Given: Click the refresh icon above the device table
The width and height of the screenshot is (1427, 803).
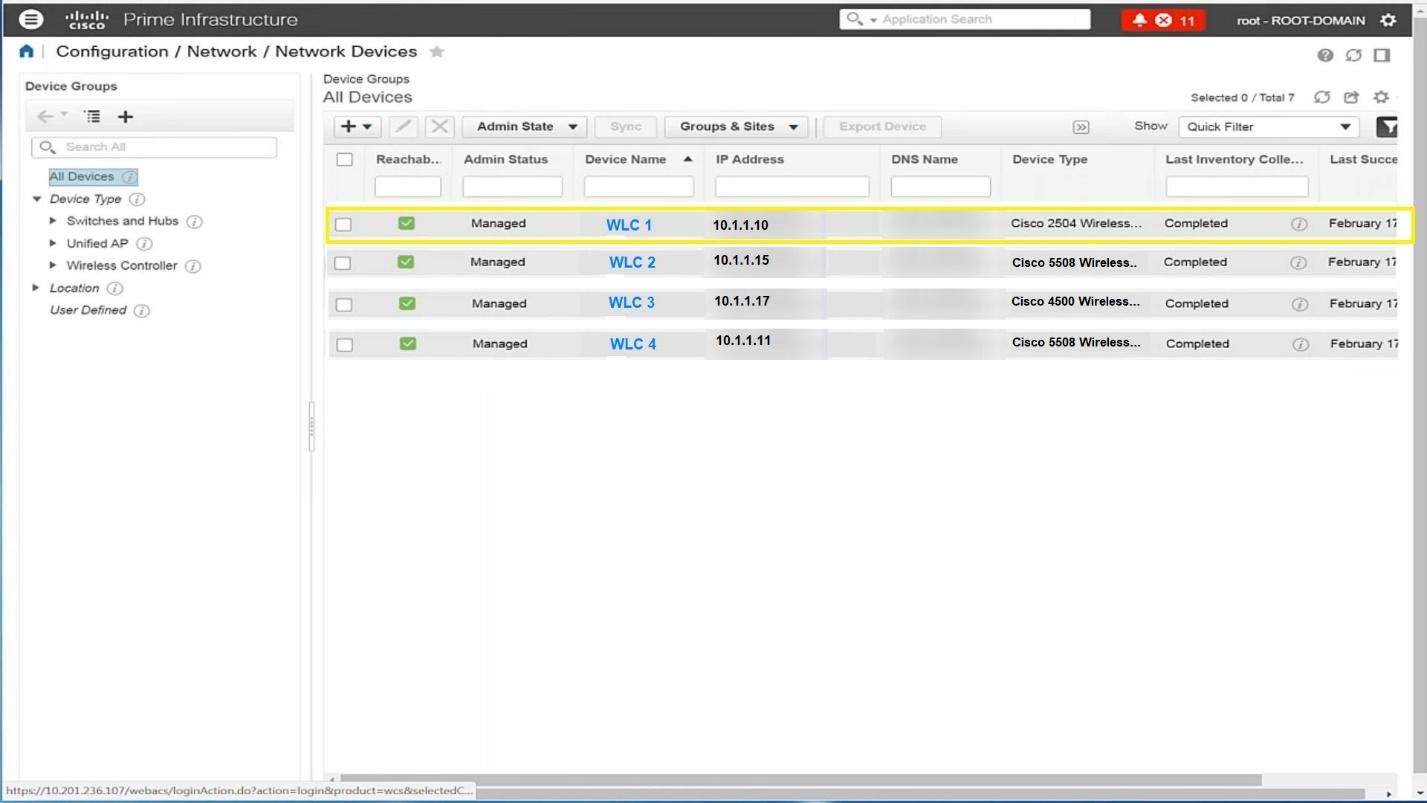Looking at the screenshot, I should pyautogui.click(x=1322, y=97).
